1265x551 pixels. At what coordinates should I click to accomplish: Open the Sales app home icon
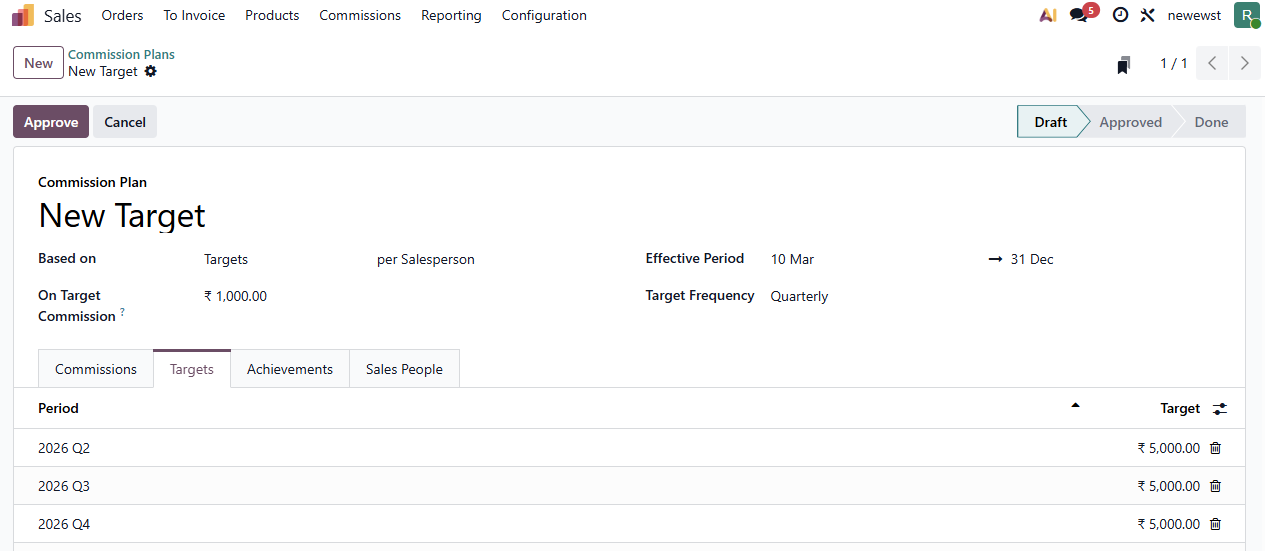pyautogui.click(x=23, y=15)
